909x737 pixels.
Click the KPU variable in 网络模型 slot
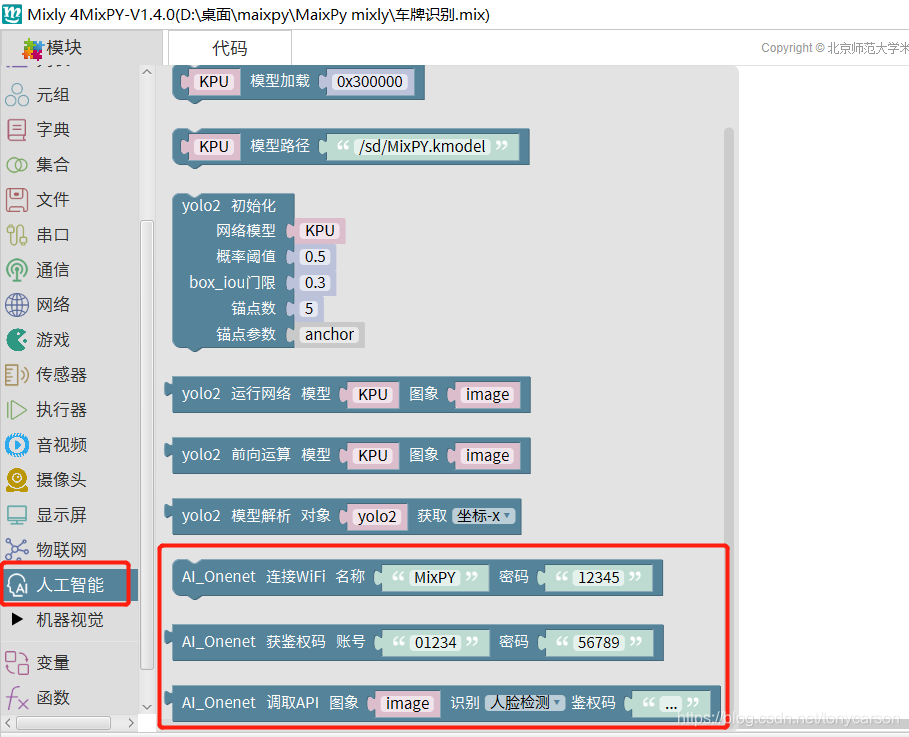pos(320,231)
